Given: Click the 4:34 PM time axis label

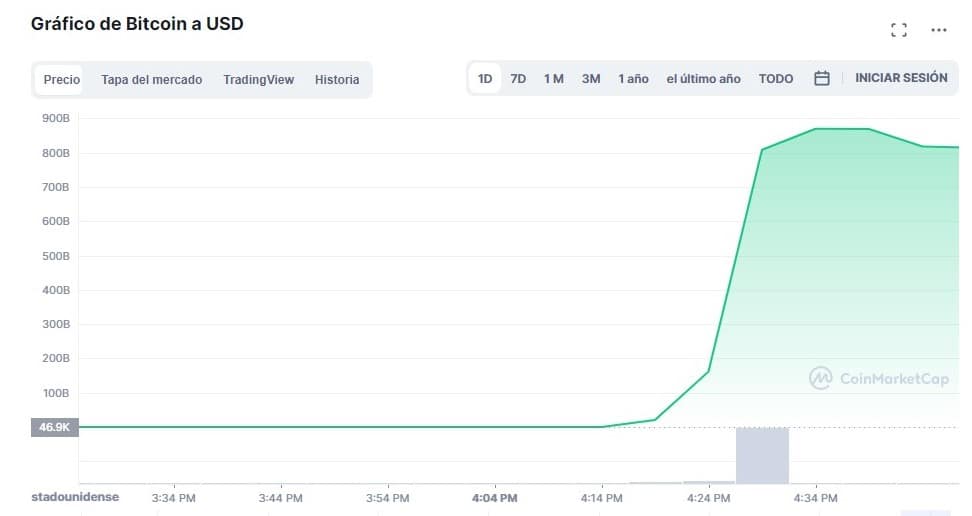Looking at the screenshot, I should coord(815,498).
